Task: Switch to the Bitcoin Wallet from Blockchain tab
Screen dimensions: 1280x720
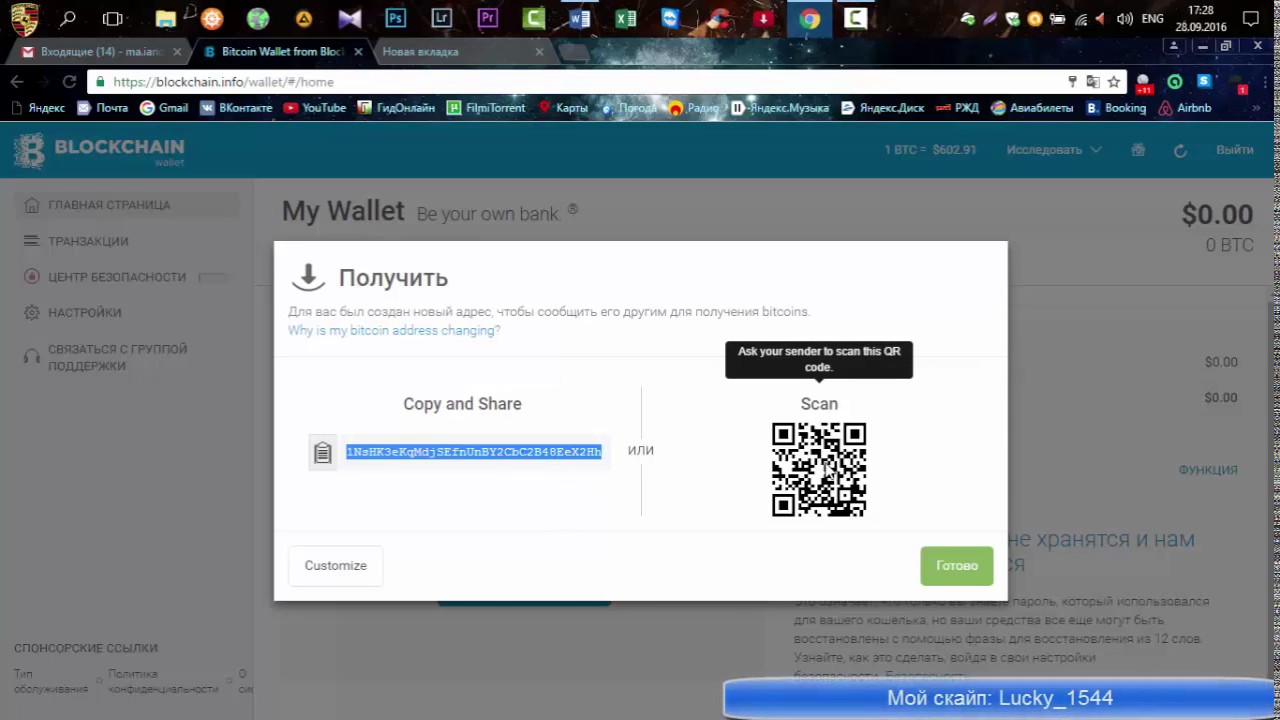Action: coord(282,52)
